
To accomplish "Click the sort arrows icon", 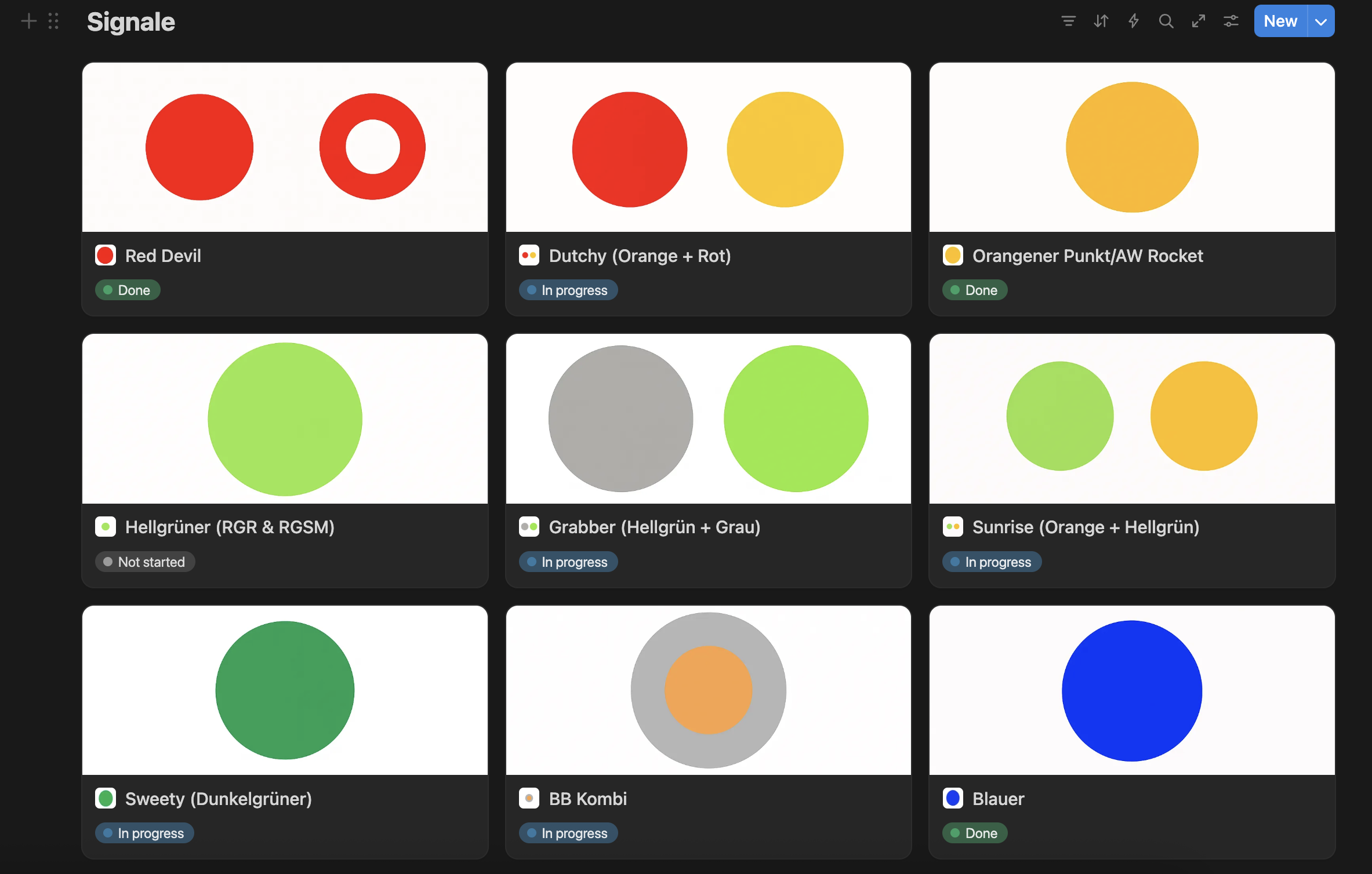I will pos(1101,21).
